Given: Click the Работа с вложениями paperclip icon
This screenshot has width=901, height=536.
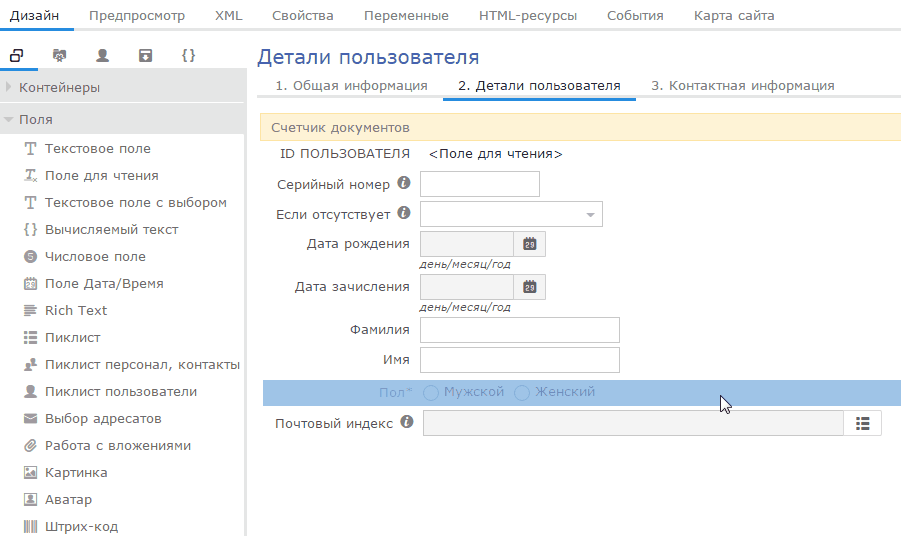Looking at the screenshot, I should (x=30, y=446).
